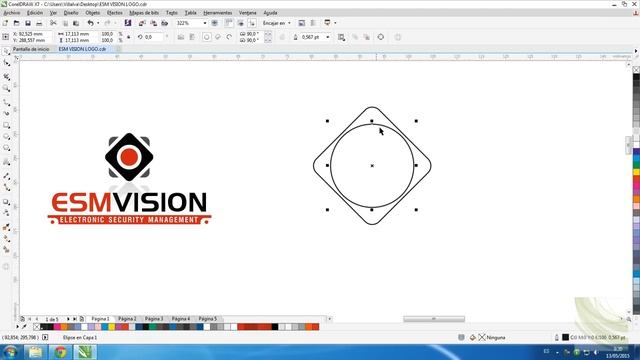Viewport: 640px width, 360px height.
Task: Click the Convert to curves icon
Action: [380, 37]
